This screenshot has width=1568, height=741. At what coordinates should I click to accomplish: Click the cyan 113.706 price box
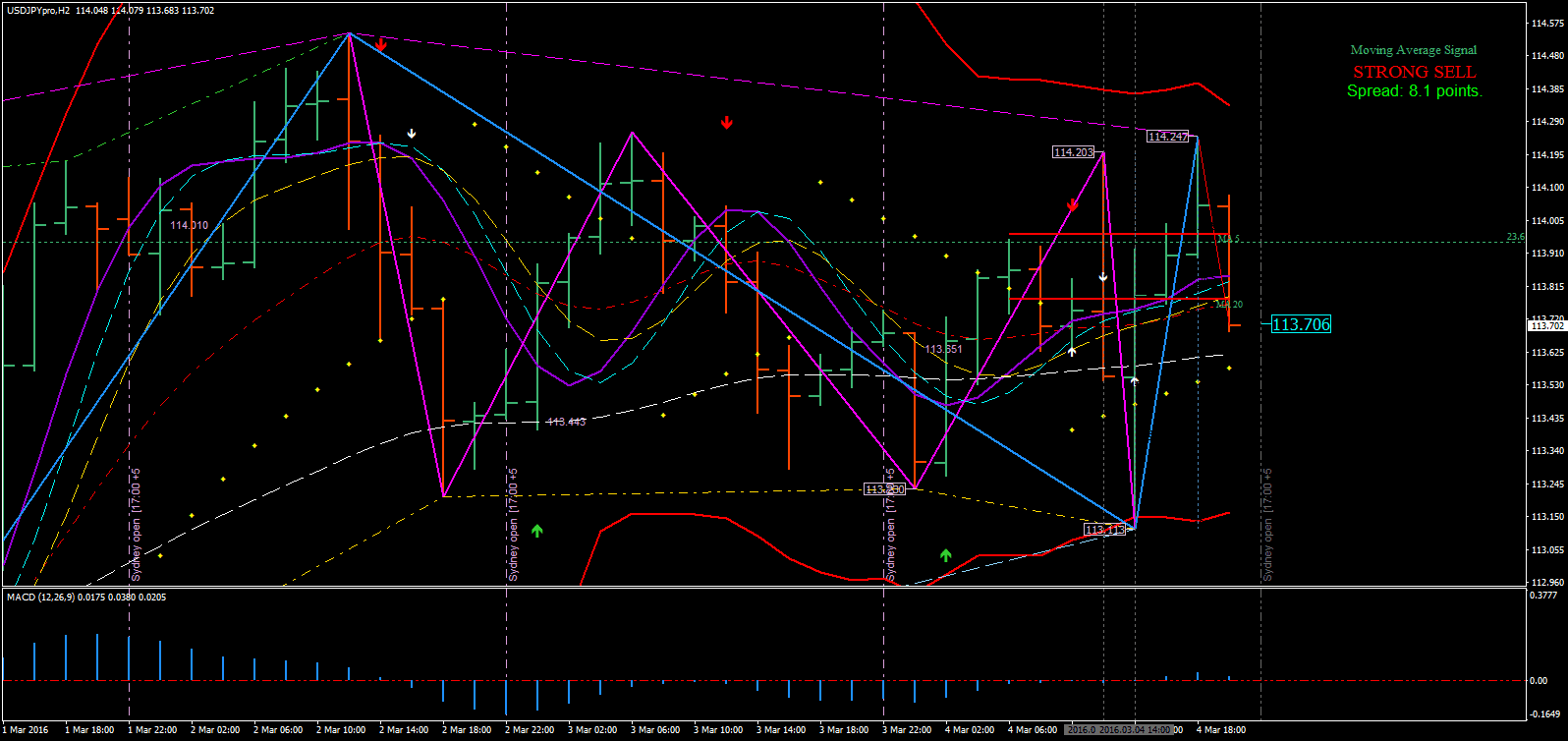click(x=1300, y=324)
